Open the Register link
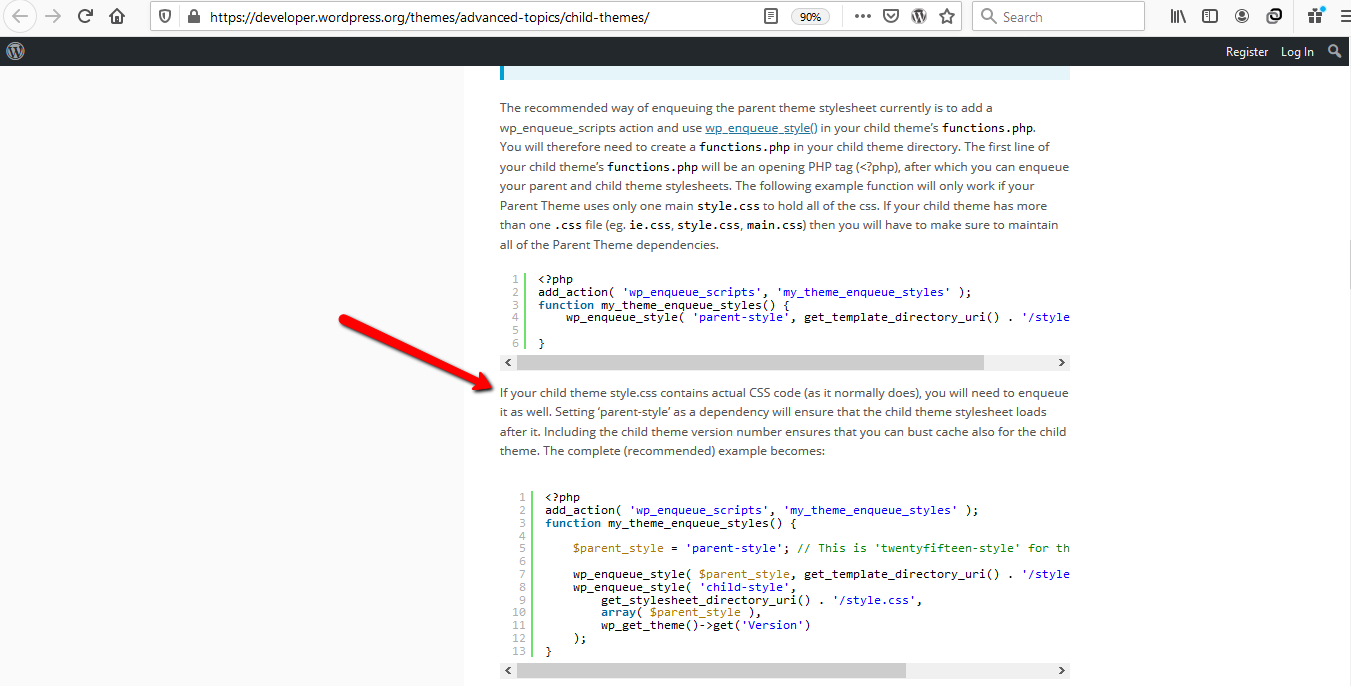Image resolution: width=1351 pixels, height=686 pixels. tap(1247, 52)
